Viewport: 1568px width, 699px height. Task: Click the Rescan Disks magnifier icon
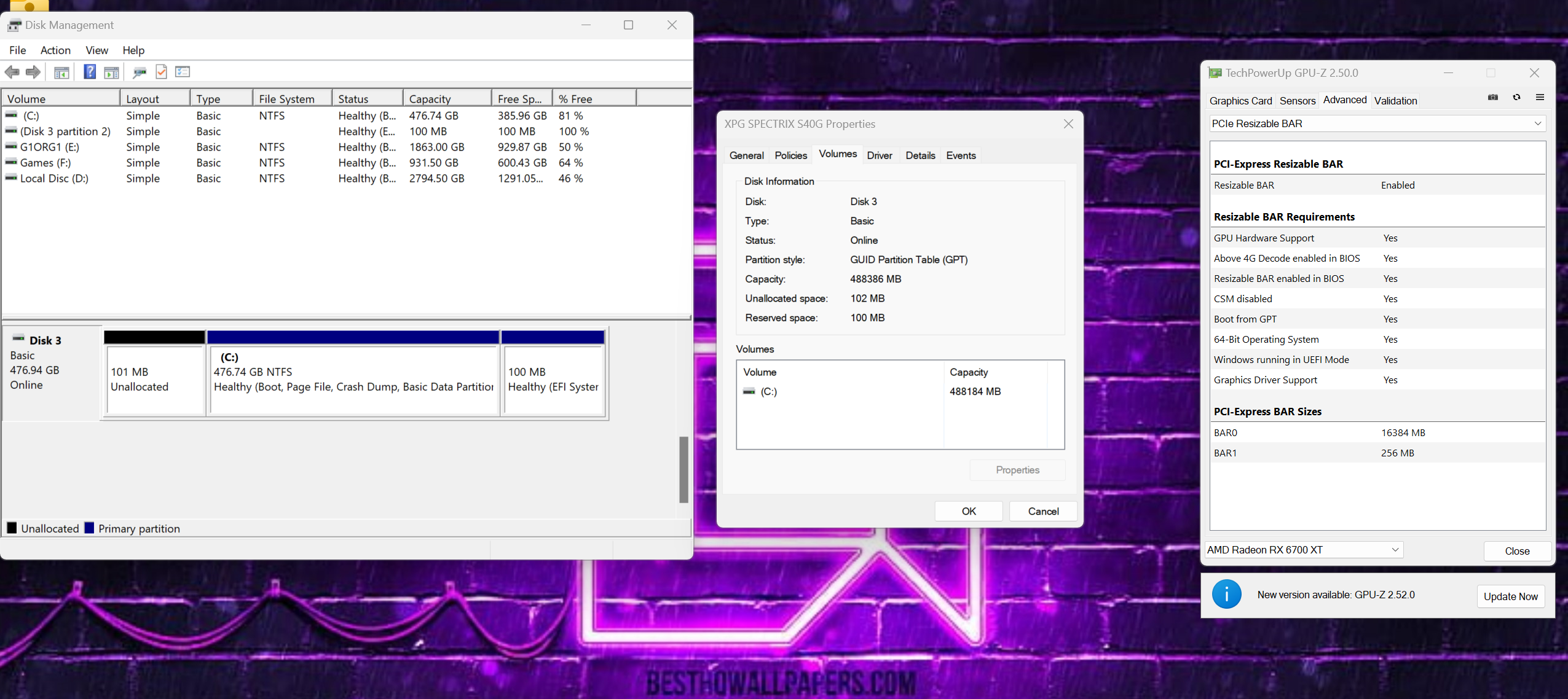tap(140, 72)
